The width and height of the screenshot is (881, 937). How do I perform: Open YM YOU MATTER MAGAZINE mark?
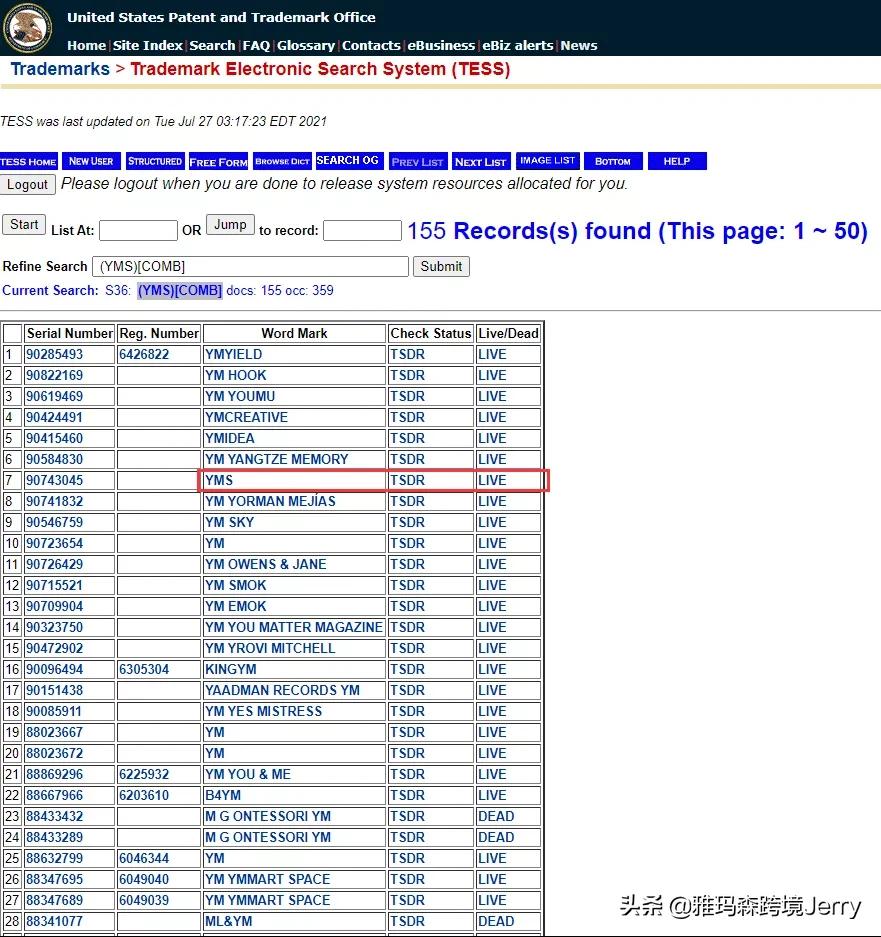click(x=293, y=627)
